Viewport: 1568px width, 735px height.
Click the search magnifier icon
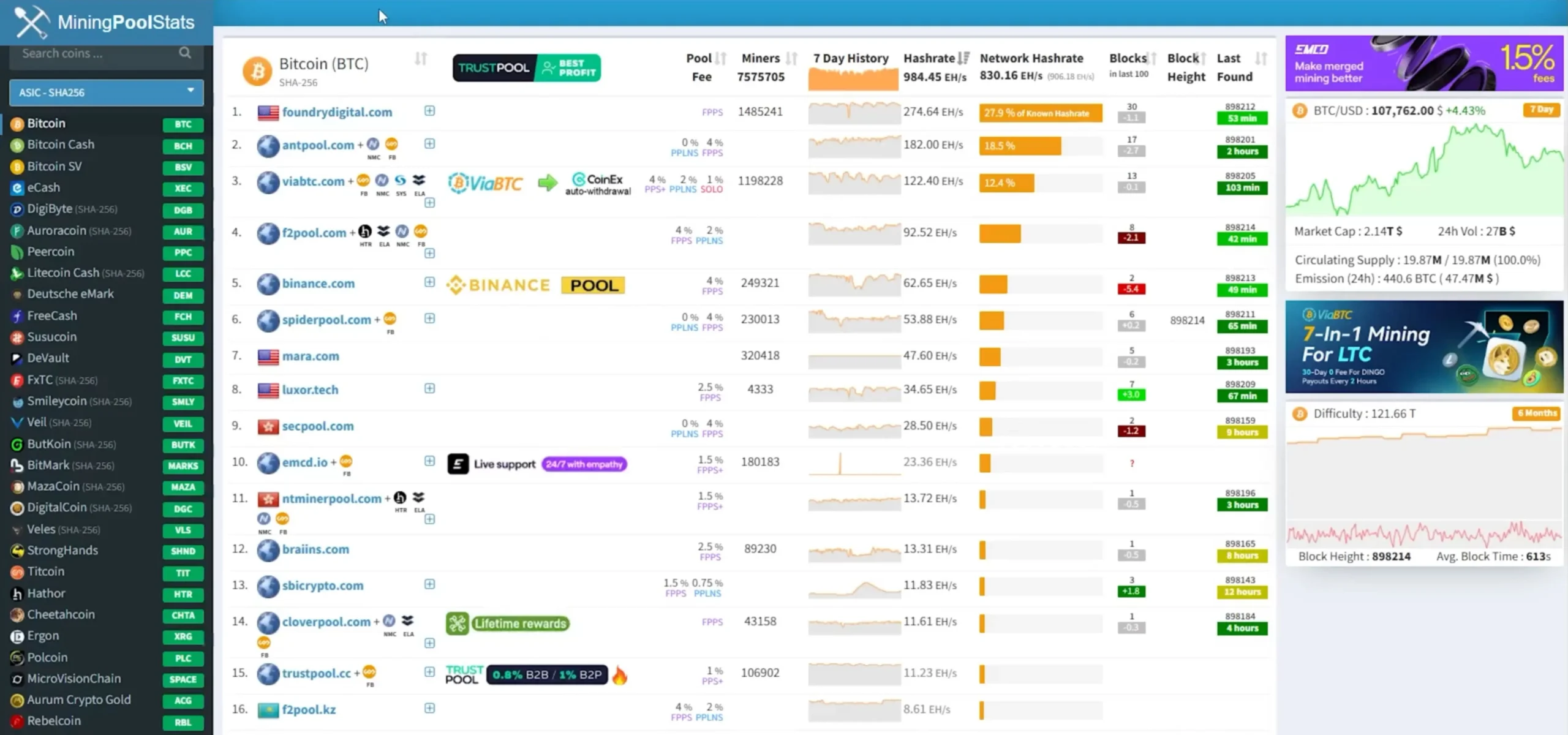pos(185,53)
